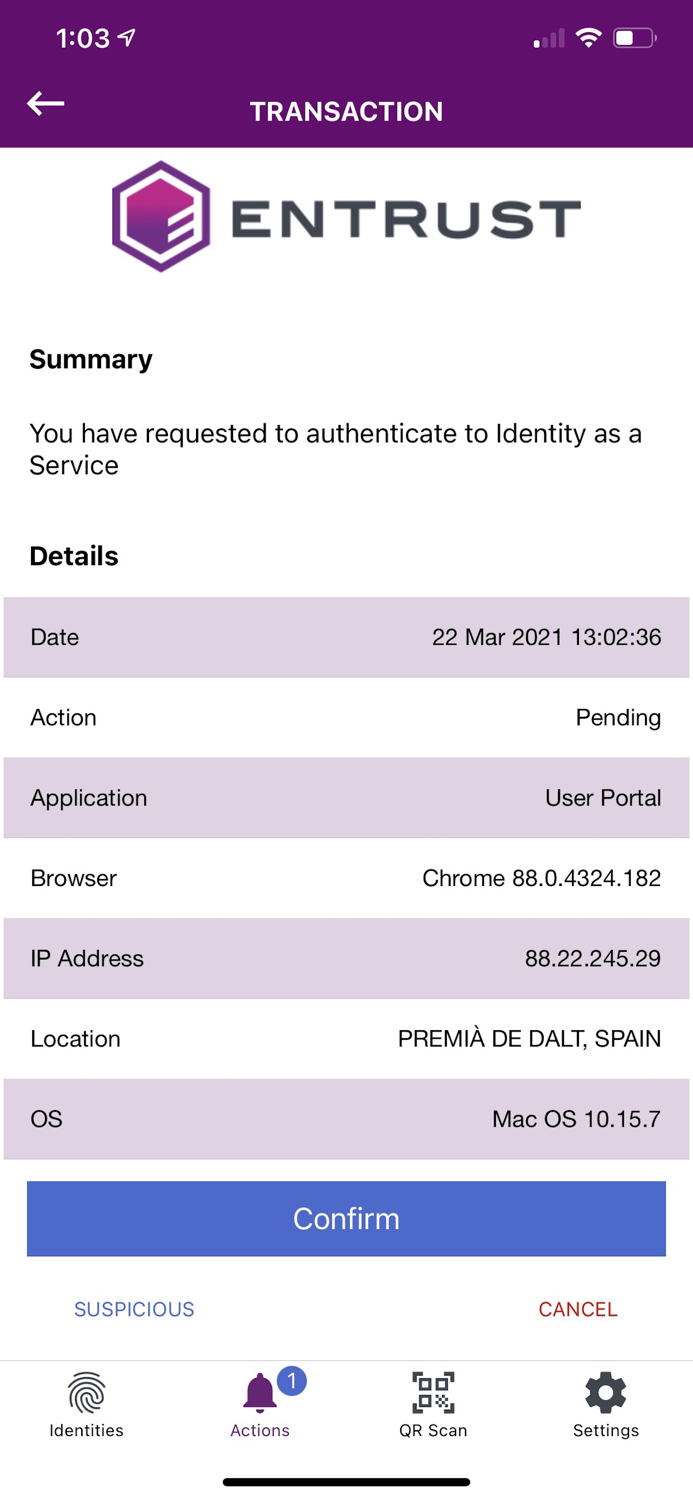Cancel the pending transaction
This screenshot has height=1500, width=693.
point(578,1308)
